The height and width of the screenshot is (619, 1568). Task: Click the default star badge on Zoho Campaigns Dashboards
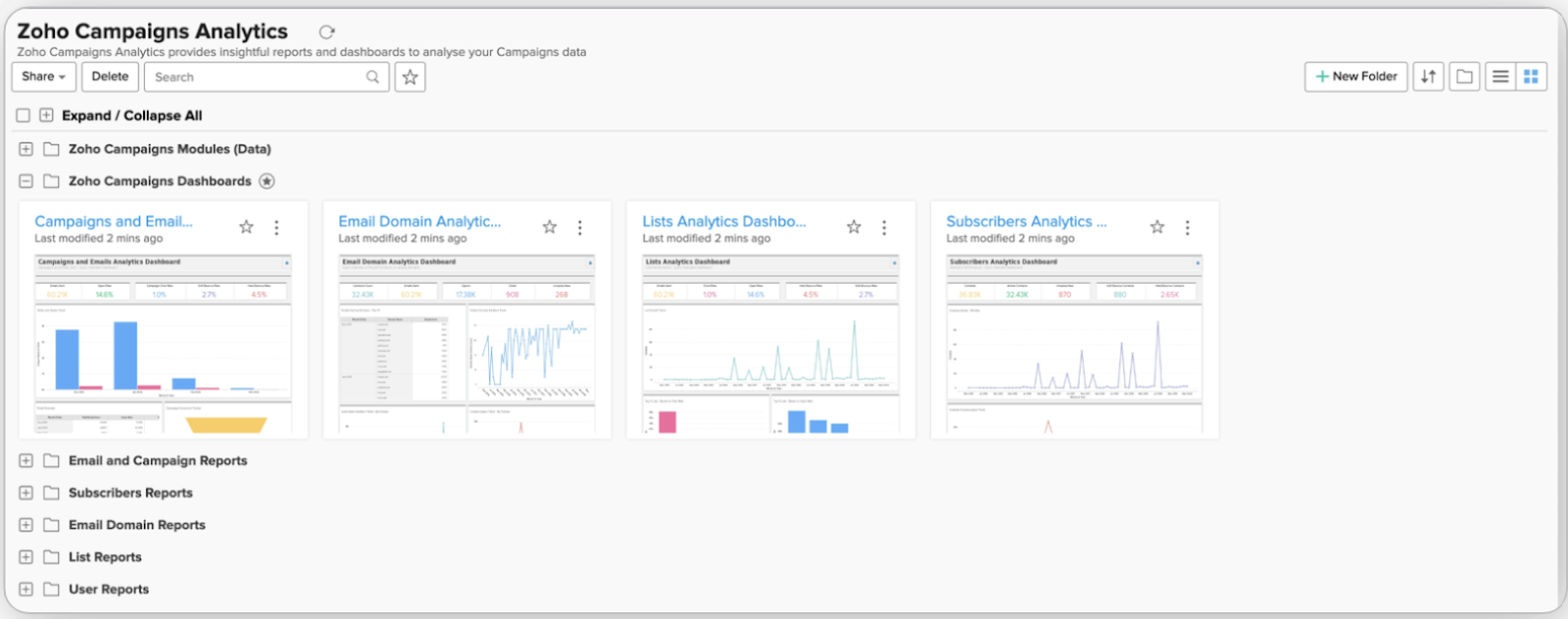(267, 181)
